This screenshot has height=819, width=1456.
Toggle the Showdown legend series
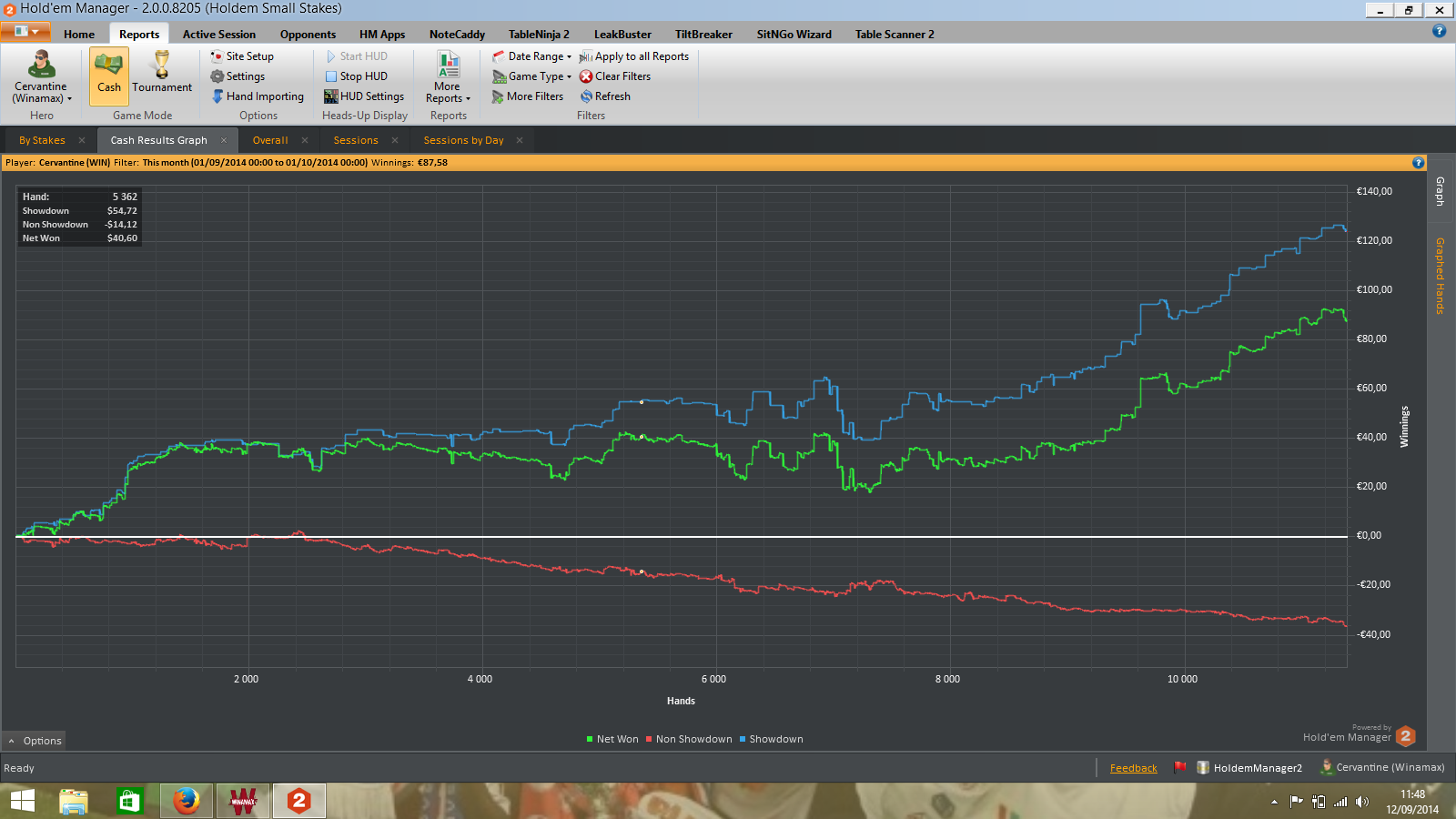click(772, 739)
